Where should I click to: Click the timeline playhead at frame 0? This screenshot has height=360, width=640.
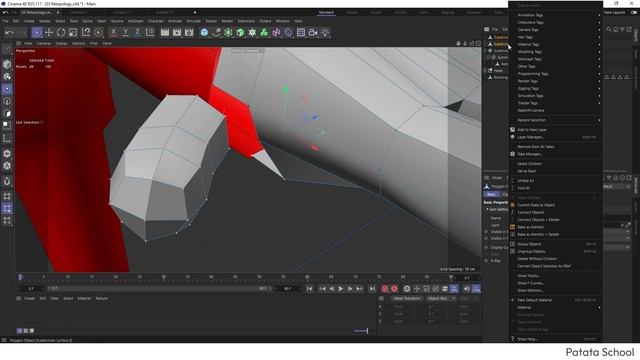20,277
